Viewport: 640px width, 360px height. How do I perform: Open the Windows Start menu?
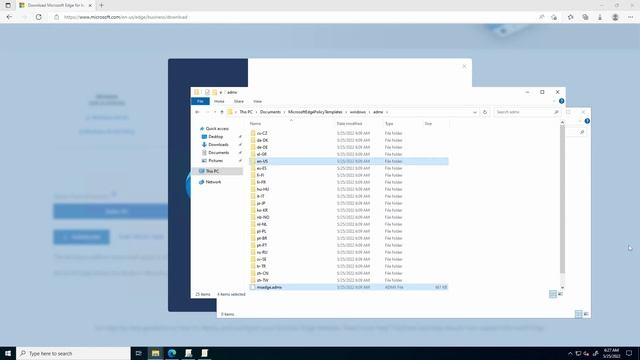pos(8,353)
